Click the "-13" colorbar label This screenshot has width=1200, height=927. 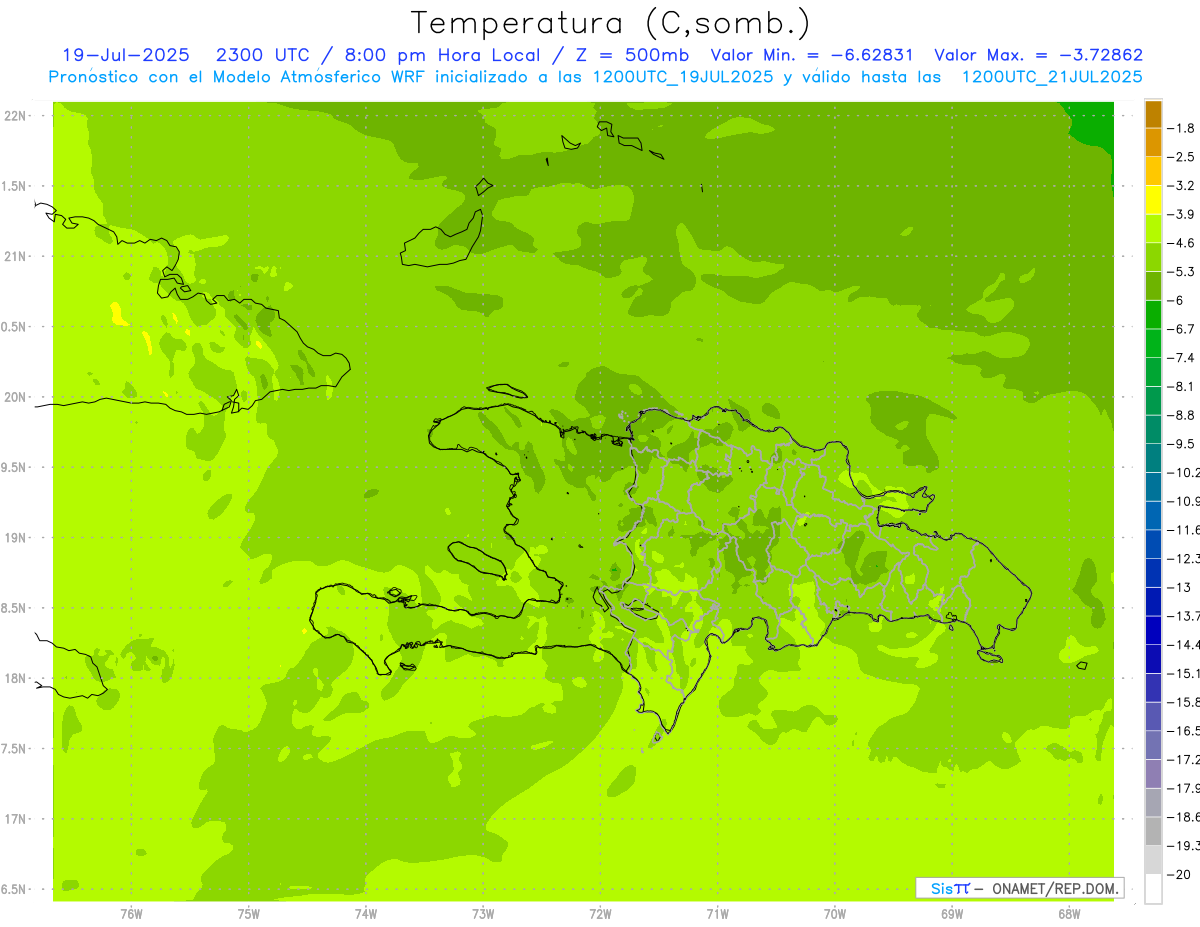[1178, 587]
